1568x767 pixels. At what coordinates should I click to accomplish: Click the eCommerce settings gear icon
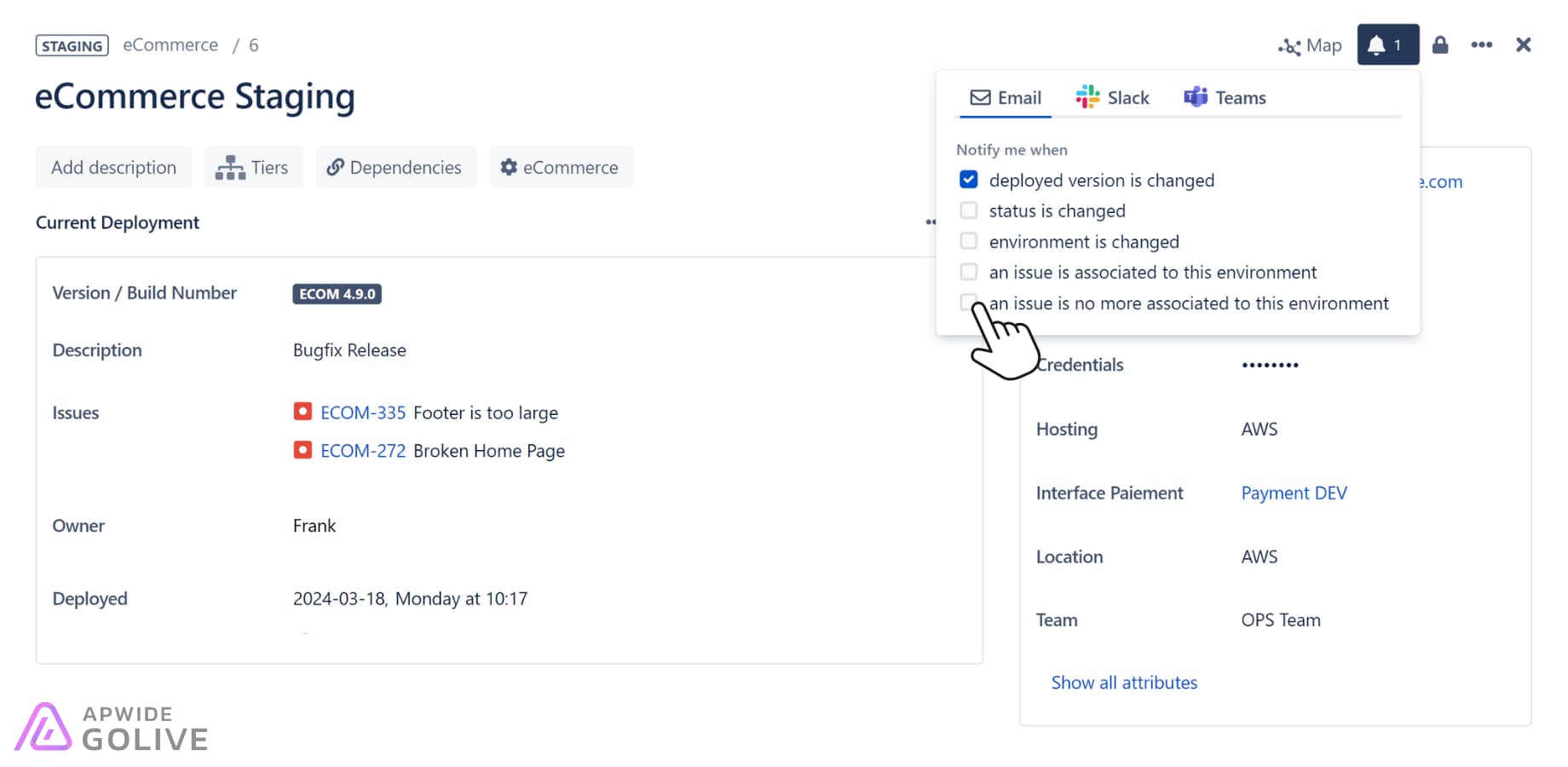pos(509,167)
